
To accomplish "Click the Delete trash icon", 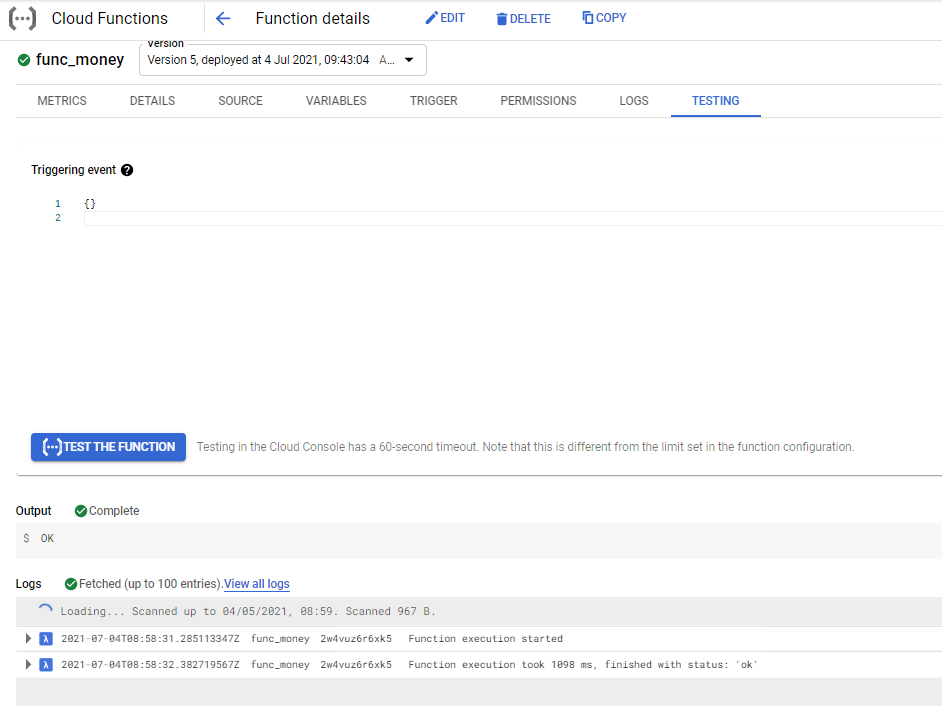I will 502,19.
